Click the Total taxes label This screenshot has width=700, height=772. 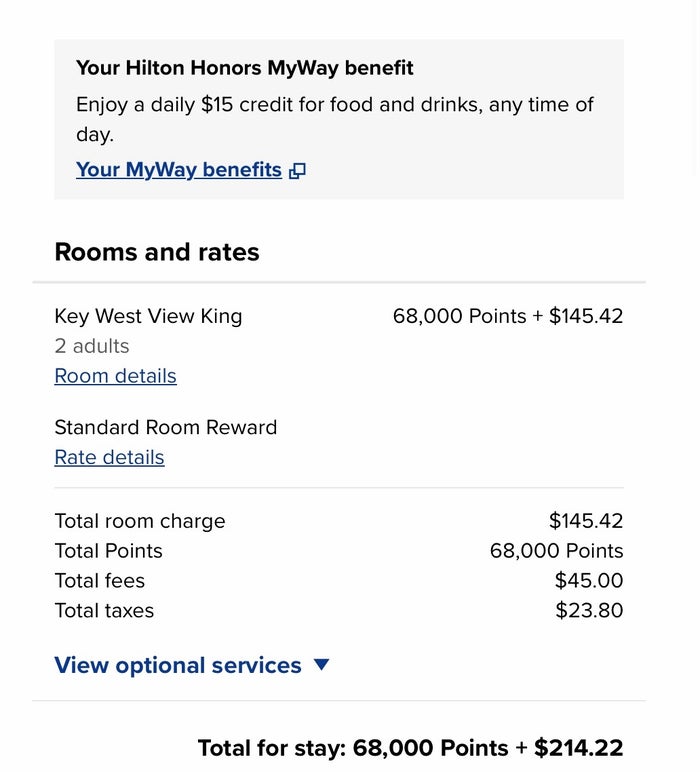click(104, 611)
